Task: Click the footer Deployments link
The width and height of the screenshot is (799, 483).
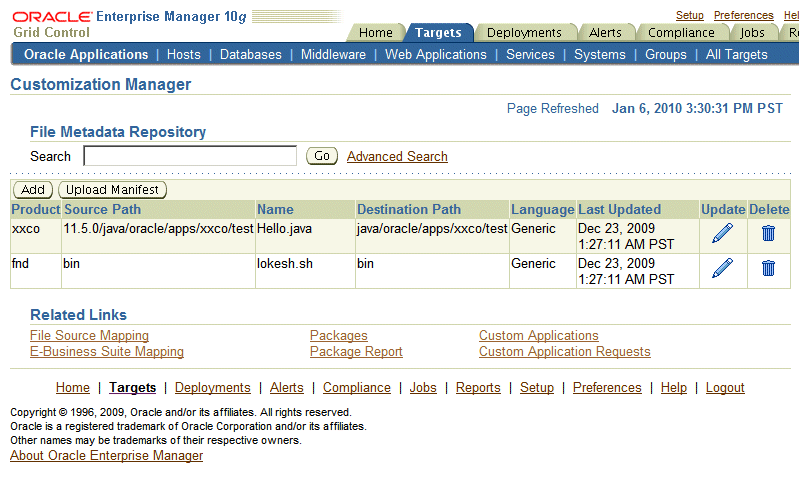Action: (x=212, y=388)
